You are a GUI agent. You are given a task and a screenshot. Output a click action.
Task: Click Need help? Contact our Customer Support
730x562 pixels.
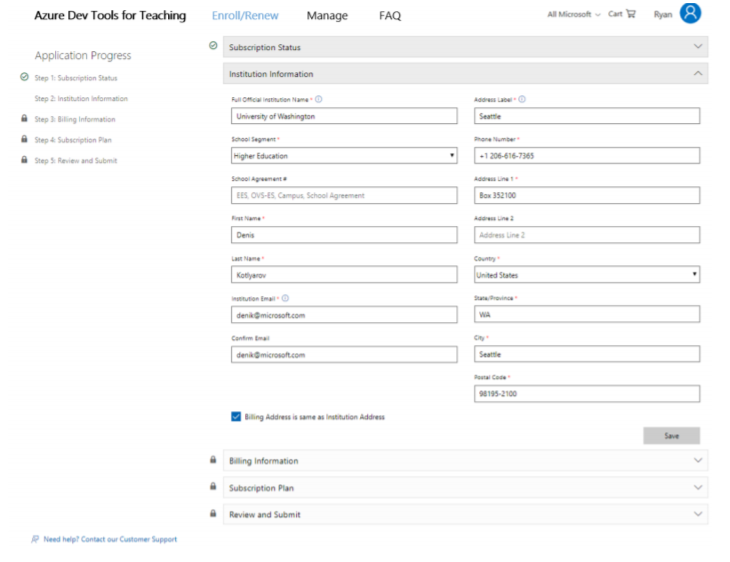(x=110, y=539)
